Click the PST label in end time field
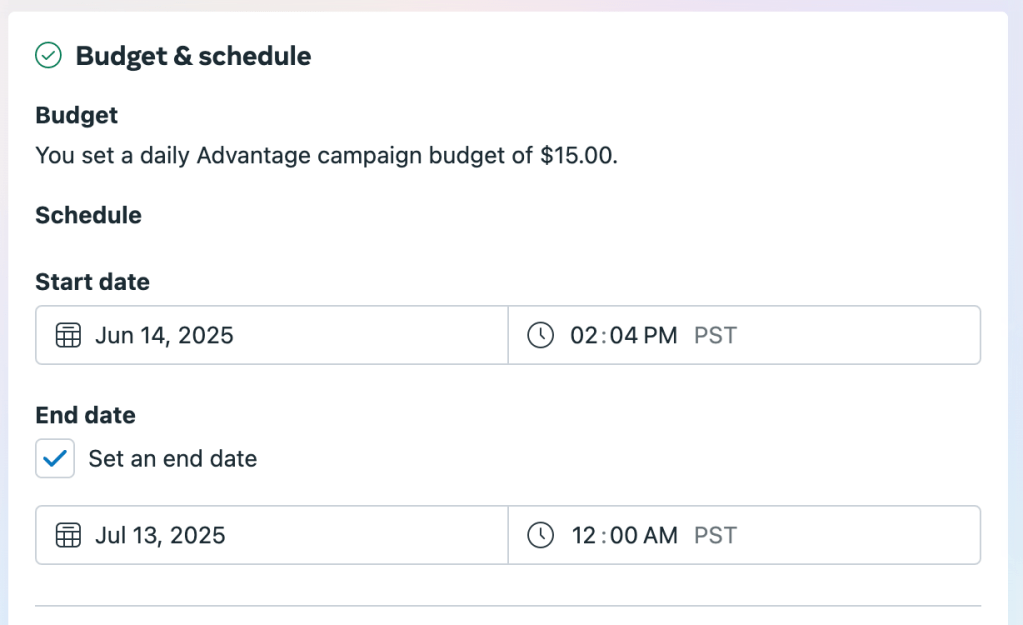Viewport: 1023px width, 625px height. (x=715, y=535)
